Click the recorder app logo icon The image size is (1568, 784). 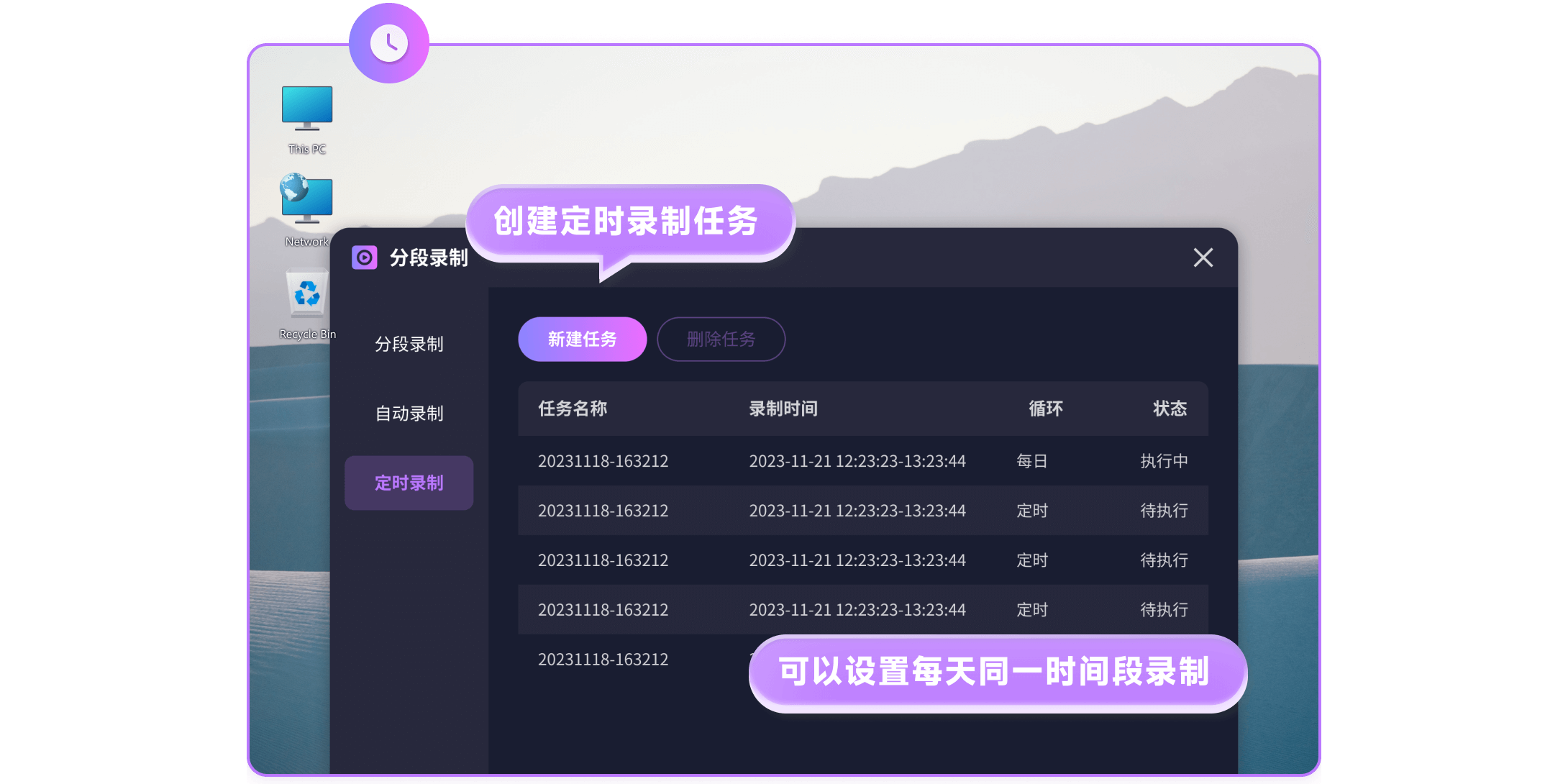pyautogui.click(x=365, y=257)
